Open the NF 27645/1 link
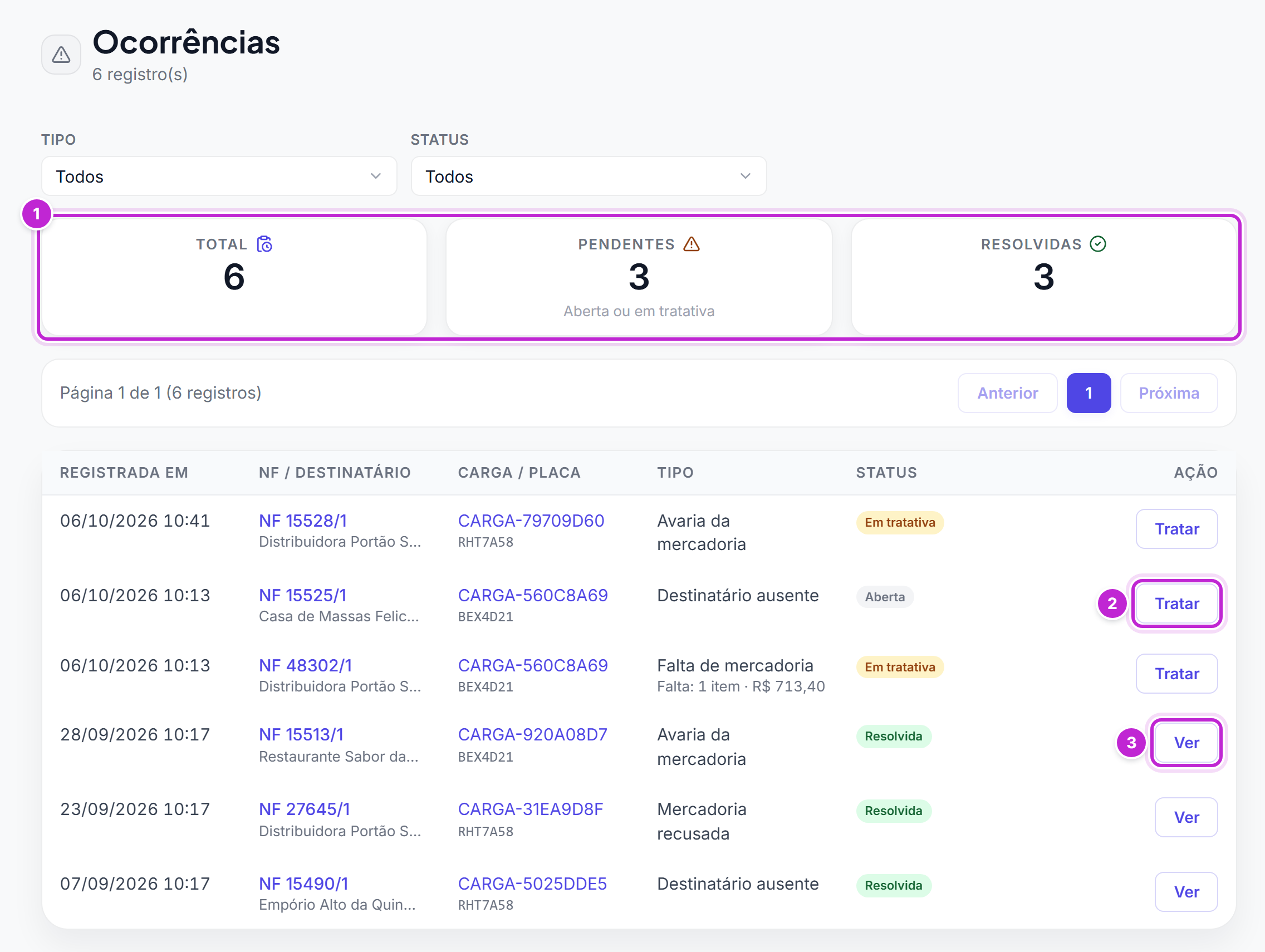This screenshot has height=952, width=1265. tap(304, 809)
